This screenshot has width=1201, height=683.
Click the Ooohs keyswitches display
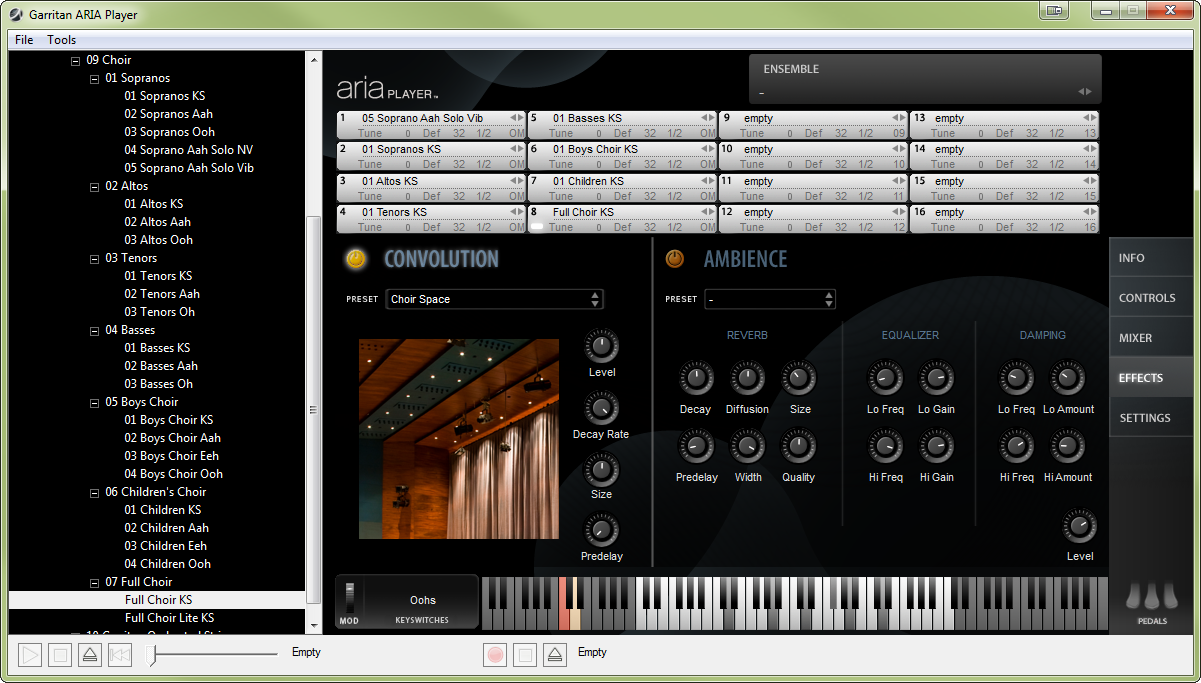pyautogui.click(x=422, y=601)
